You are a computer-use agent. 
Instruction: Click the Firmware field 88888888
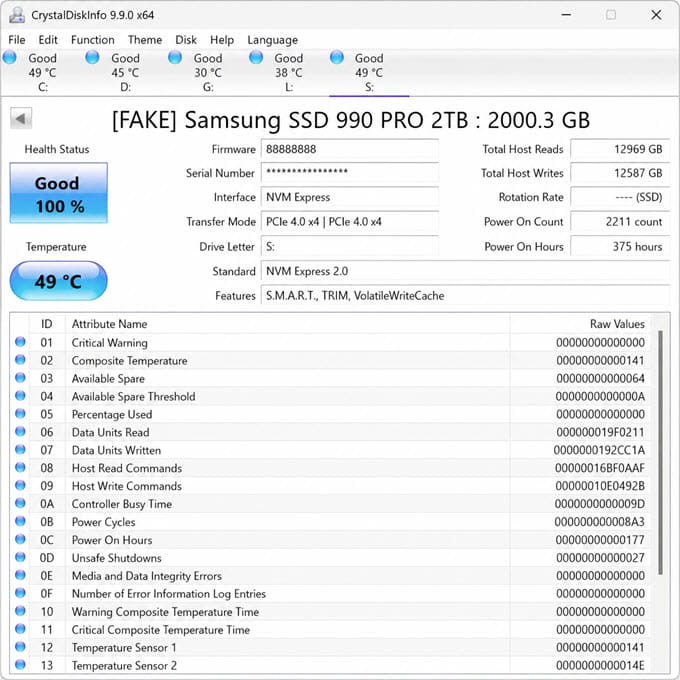click(350, 149)
